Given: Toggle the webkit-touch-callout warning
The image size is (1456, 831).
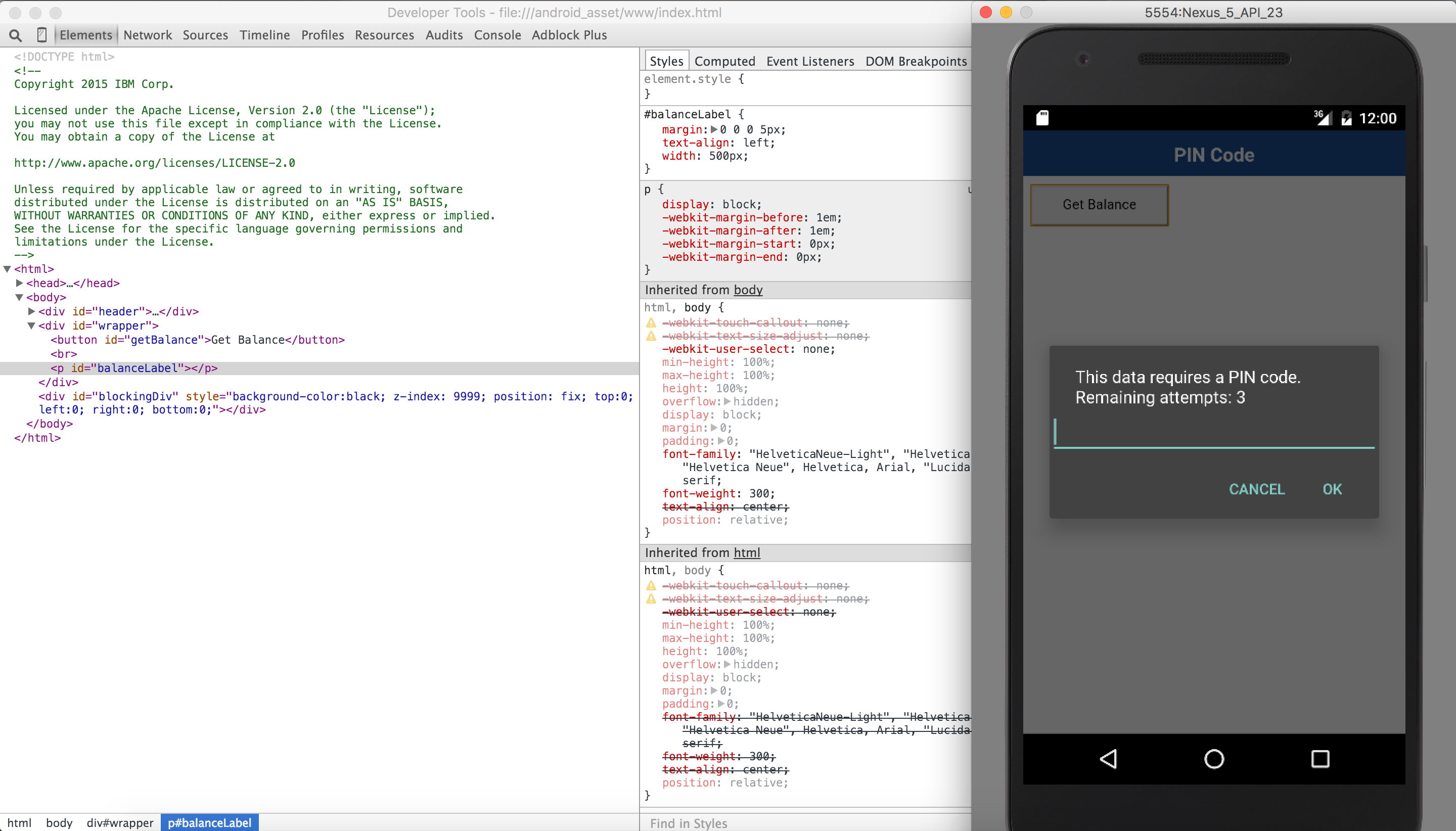Looking at the screenshot, I should pyautogui.click(x=652, y=322).
